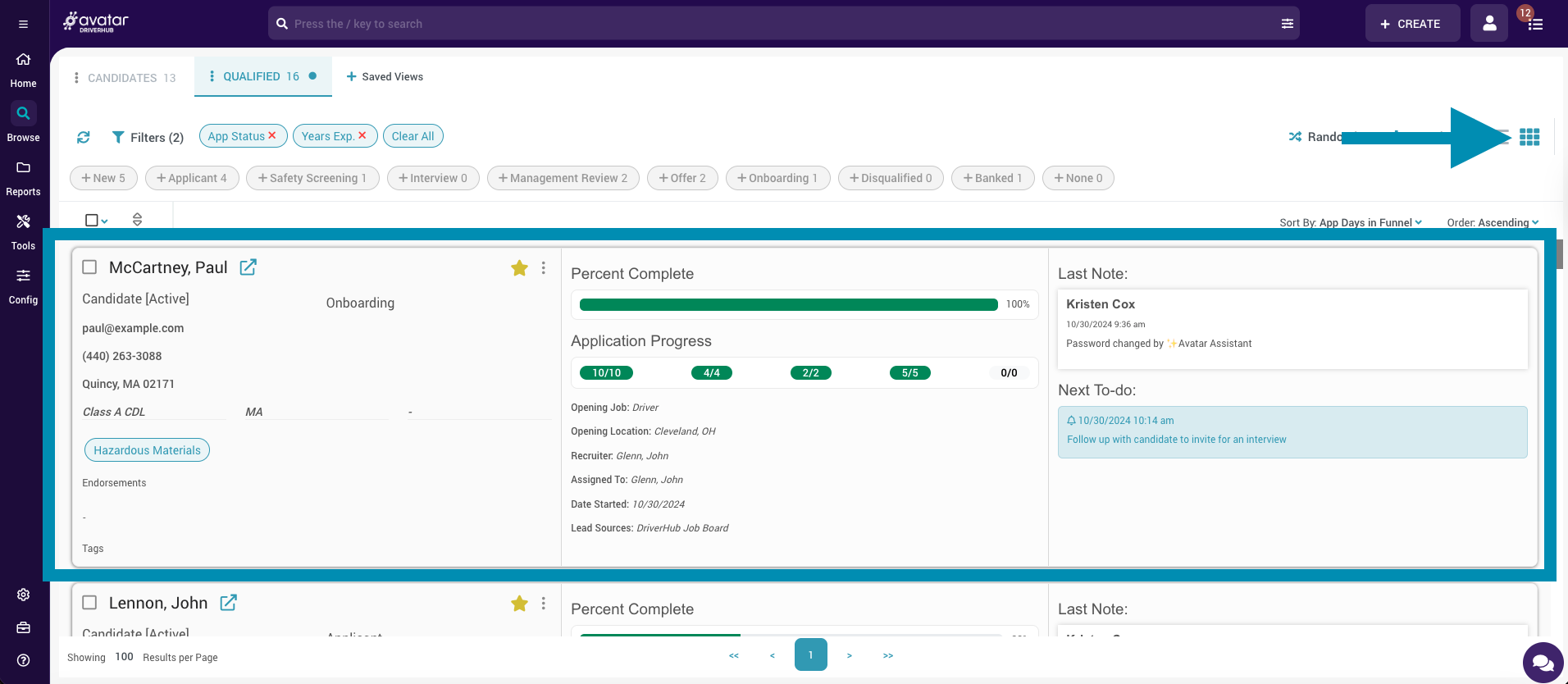Screen dimensions: 1568x684
Task: Toggle favorite star for Paul McCartney
Action: (x=519, y=268)
